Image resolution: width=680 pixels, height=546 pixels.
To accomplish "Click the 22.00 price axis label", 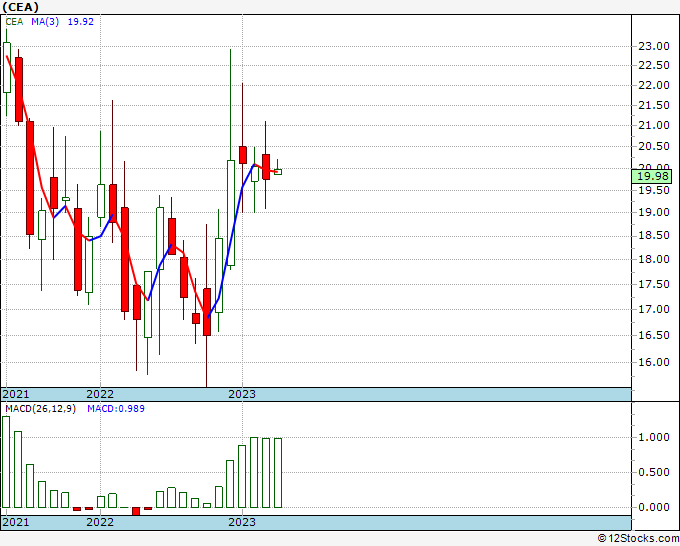I will pyautogui.click(x=654, y=85).
